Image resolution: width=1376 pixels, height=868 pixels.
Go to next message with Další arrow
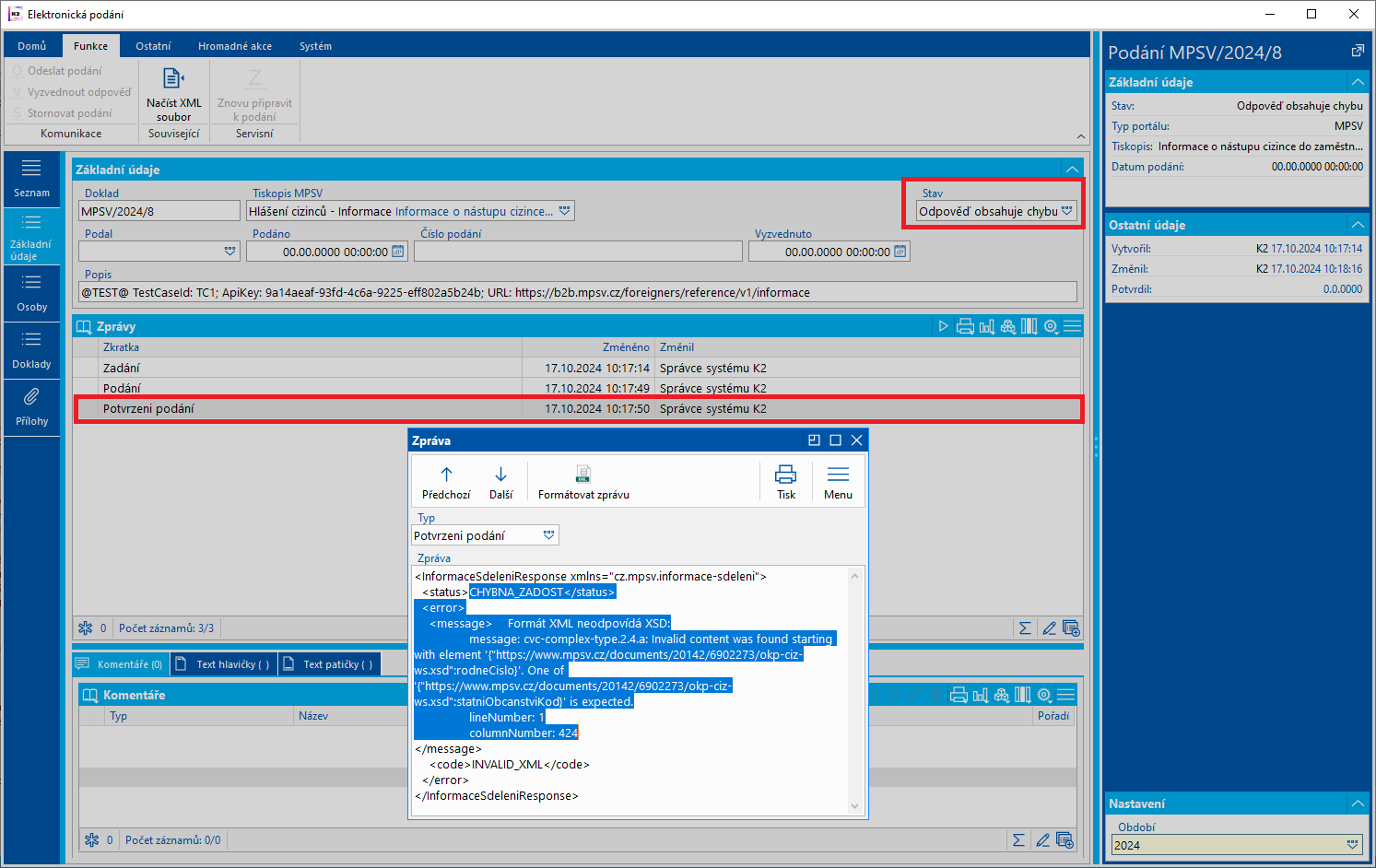(500, 482)
